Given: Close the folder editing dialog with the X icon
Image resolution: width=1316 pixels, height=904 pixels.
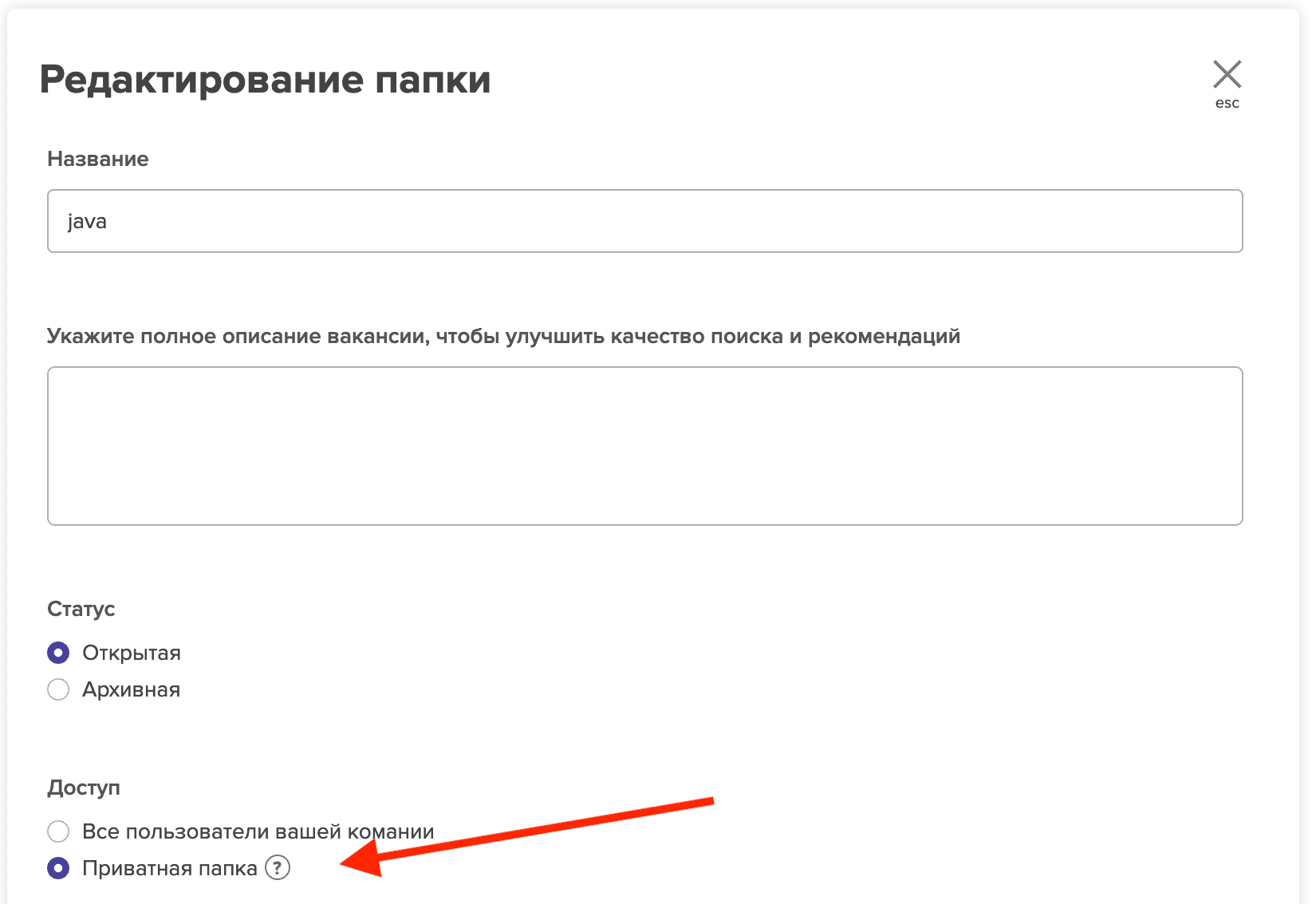Looking at the screenshot, I should click(1227, 74).
